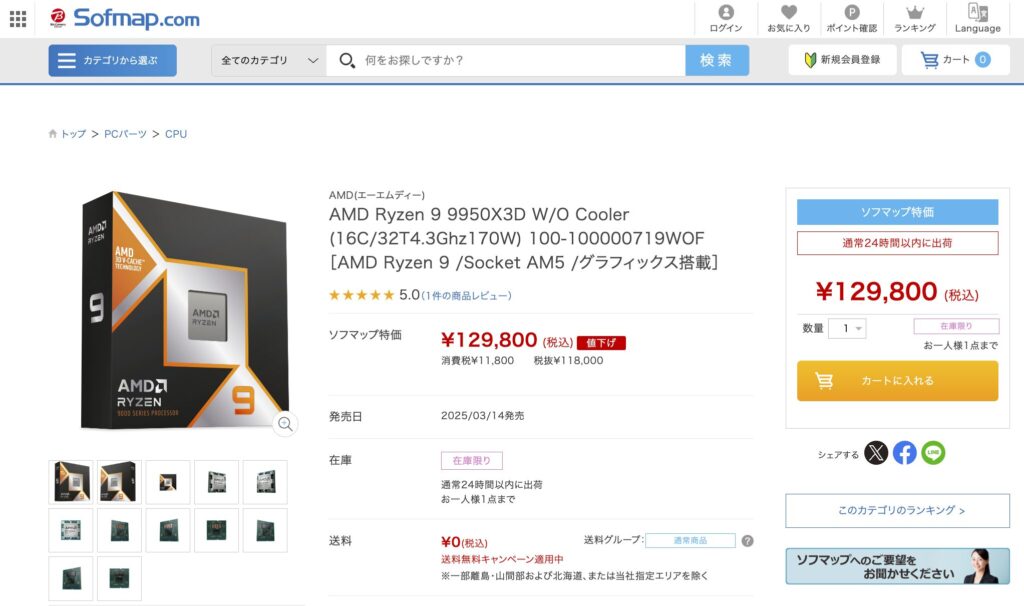The width and height of the screenshot is (1024, 606).
Task: Open the shipping group help question icon
Action: [x=748, y=541]
